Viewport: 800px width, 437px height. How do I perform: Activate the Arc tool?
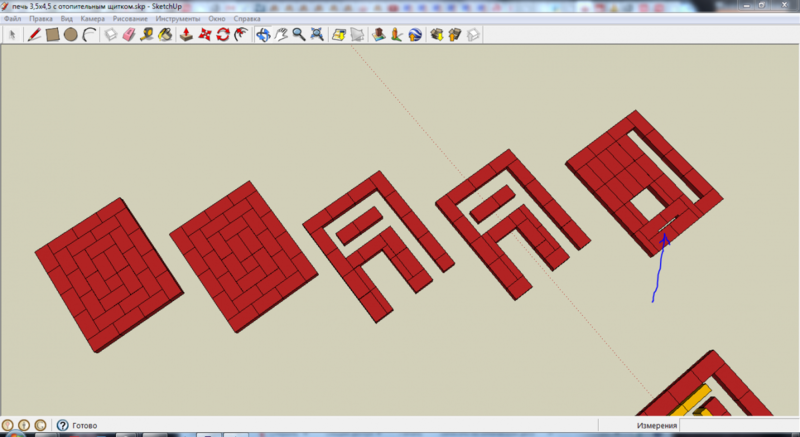point(89,35)
